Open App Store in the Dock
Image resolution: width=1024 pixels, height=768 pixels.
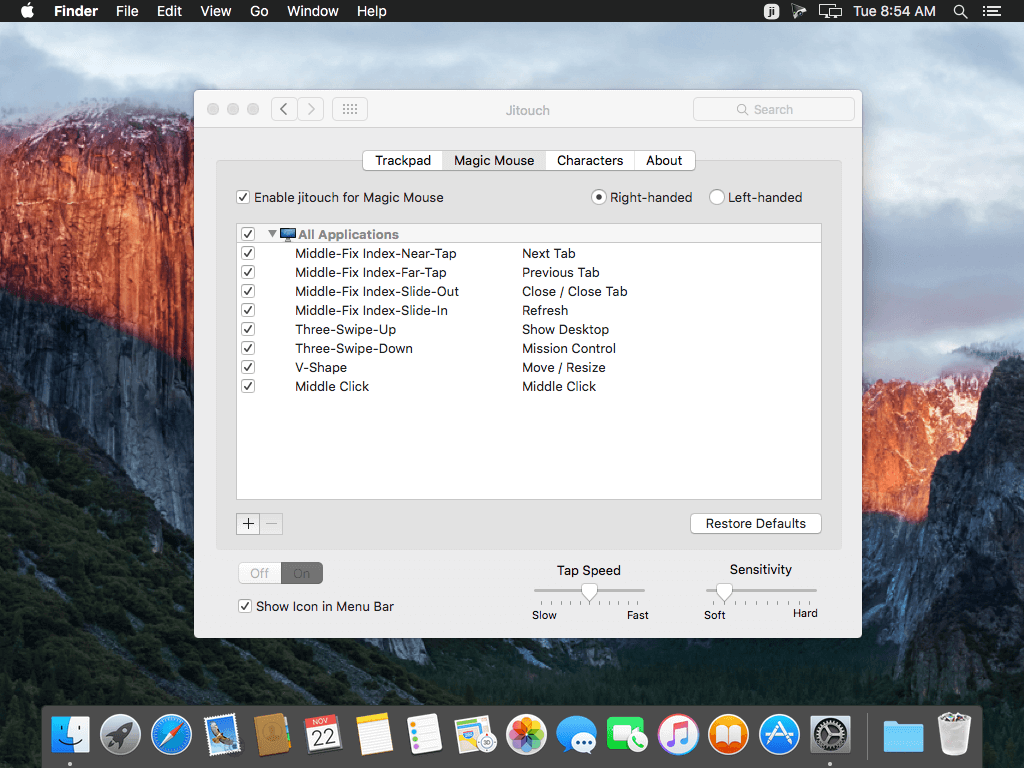click(x=779, y=734)
